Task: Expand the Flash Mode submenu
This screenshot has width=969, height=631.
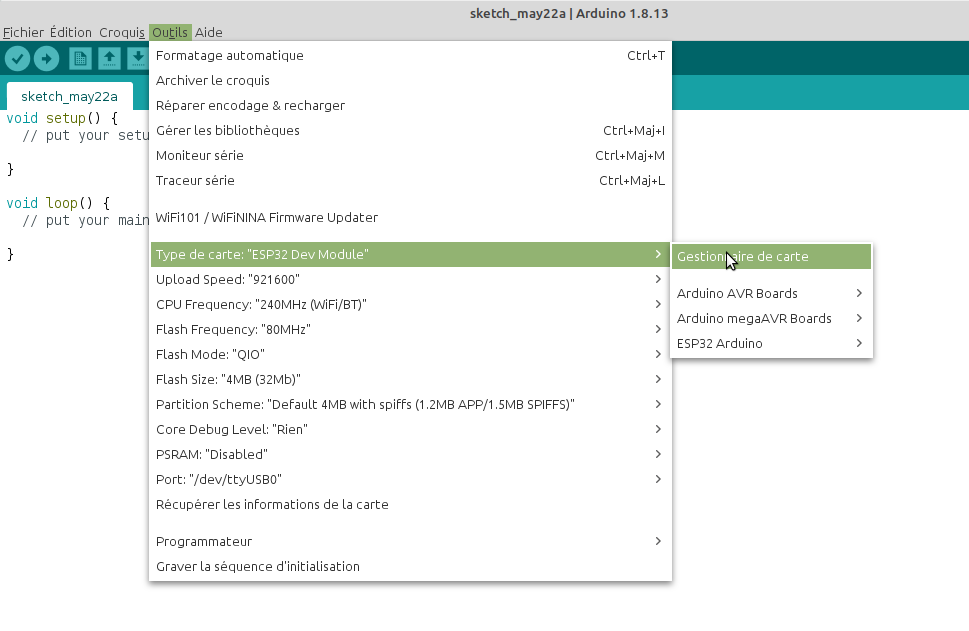Action: [410, 355]
